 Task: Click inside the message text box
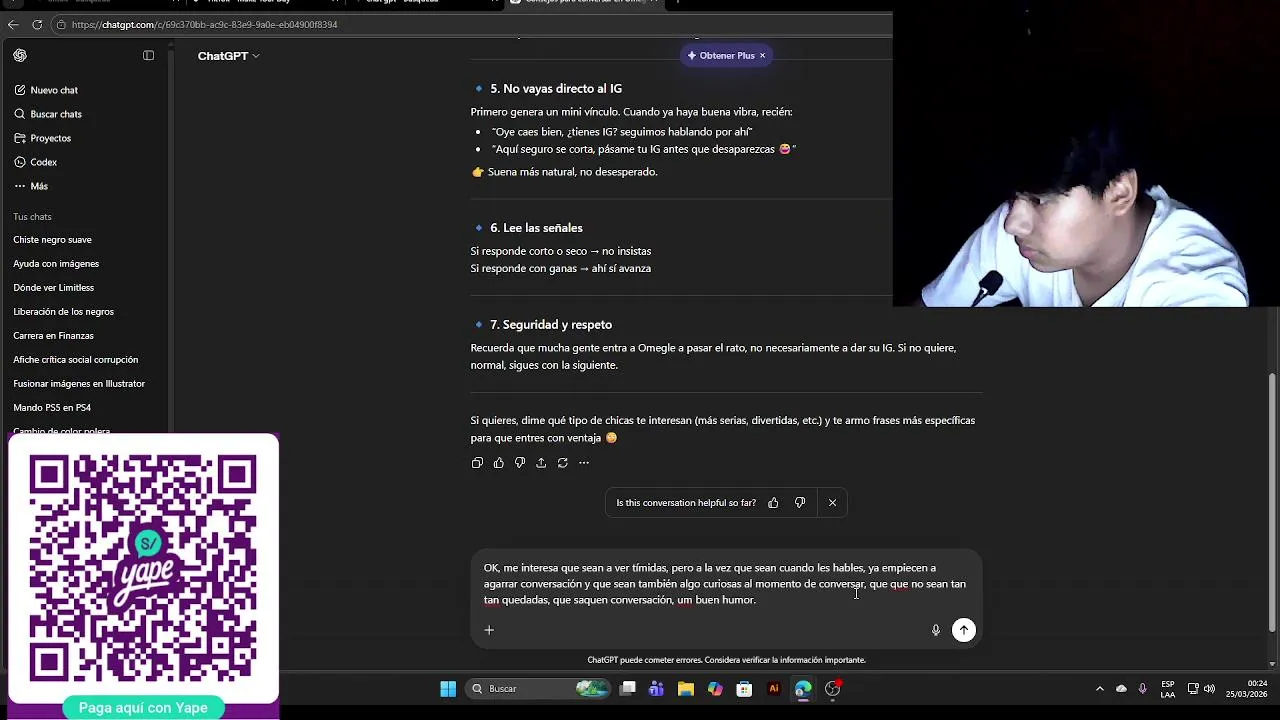pos(725,584)
